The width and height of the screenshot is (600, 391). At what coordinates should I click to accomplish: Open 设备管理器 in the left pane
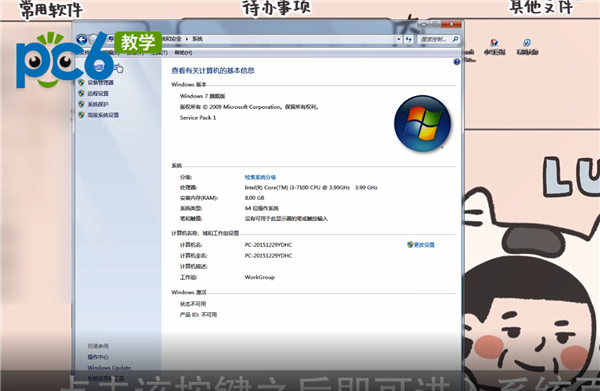tap(100, 83)
